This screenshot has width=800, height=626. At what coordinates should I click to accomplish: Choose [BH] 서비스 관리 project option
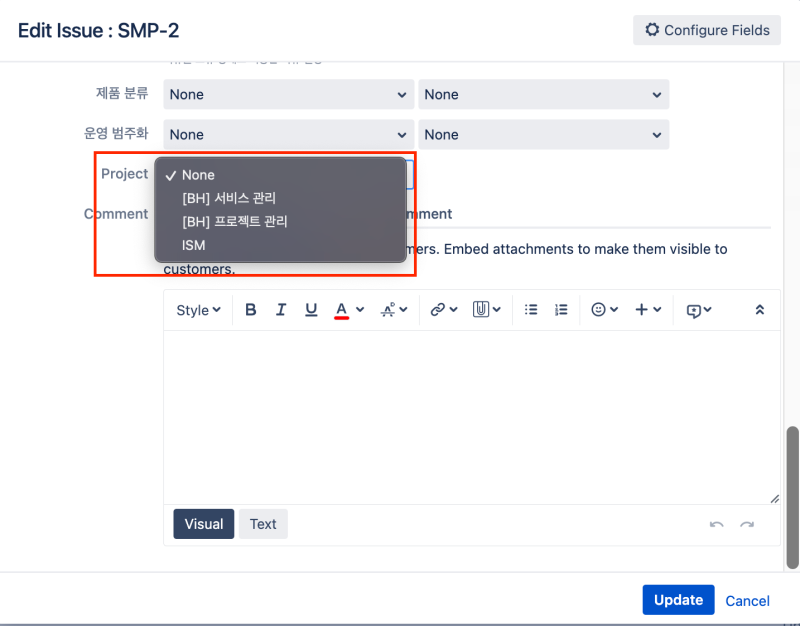tap(280, 198)
